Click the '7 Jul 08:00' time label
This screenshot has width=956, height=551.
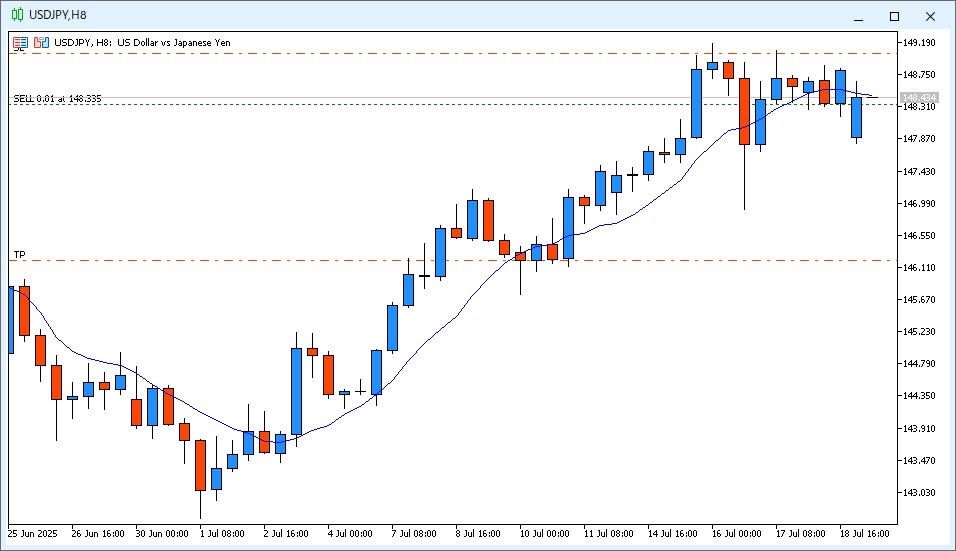point(414,533)
